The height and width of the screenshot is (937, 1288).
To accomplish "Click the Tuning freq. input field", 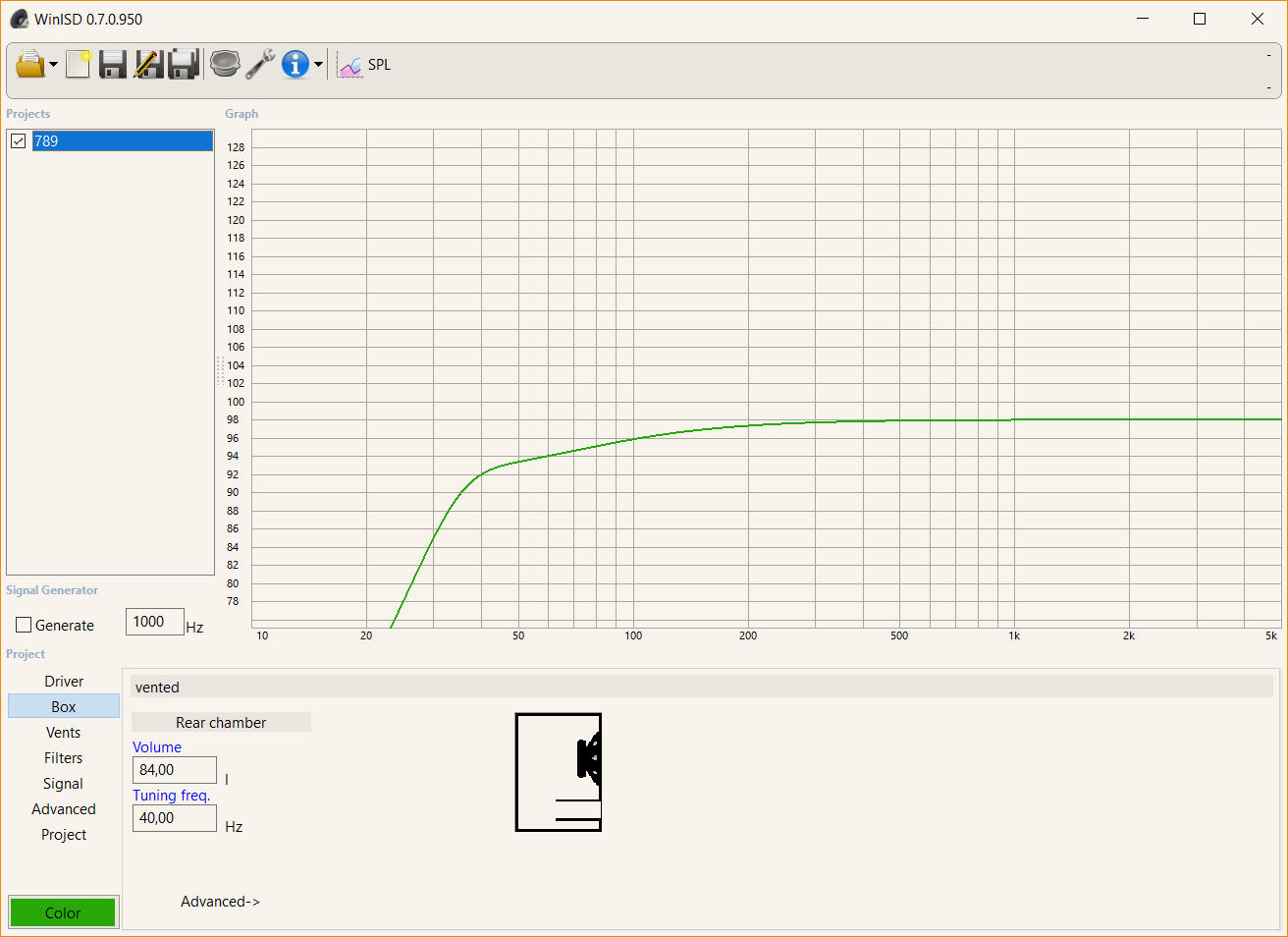I will click(x=174, y=818).
